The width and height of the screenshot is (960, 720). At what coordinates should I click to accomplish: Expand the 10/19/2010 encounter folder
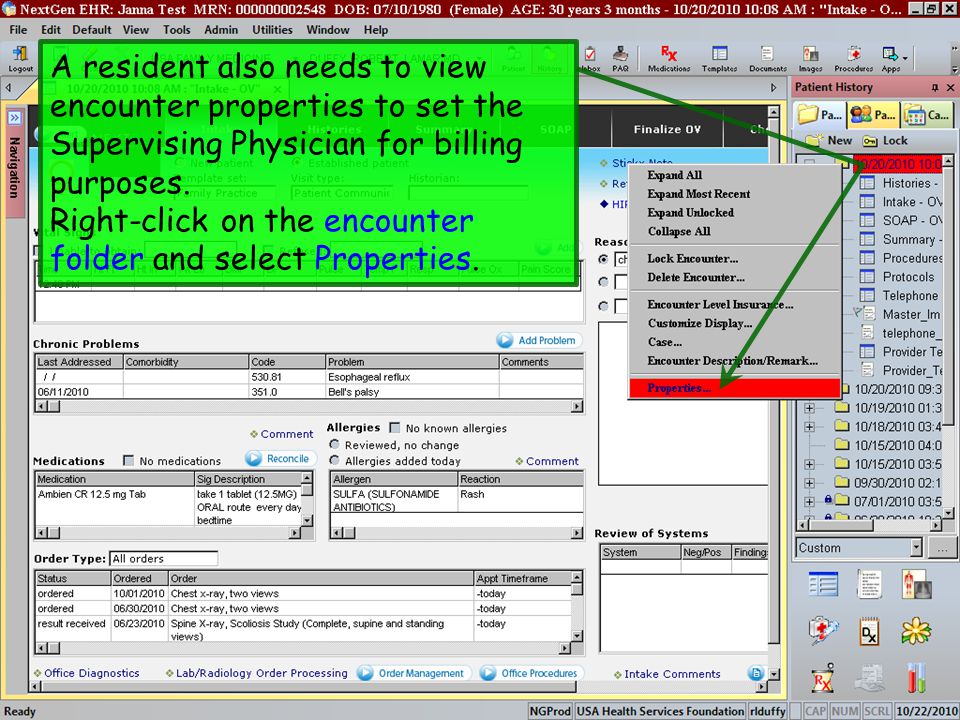click(809, 408)
